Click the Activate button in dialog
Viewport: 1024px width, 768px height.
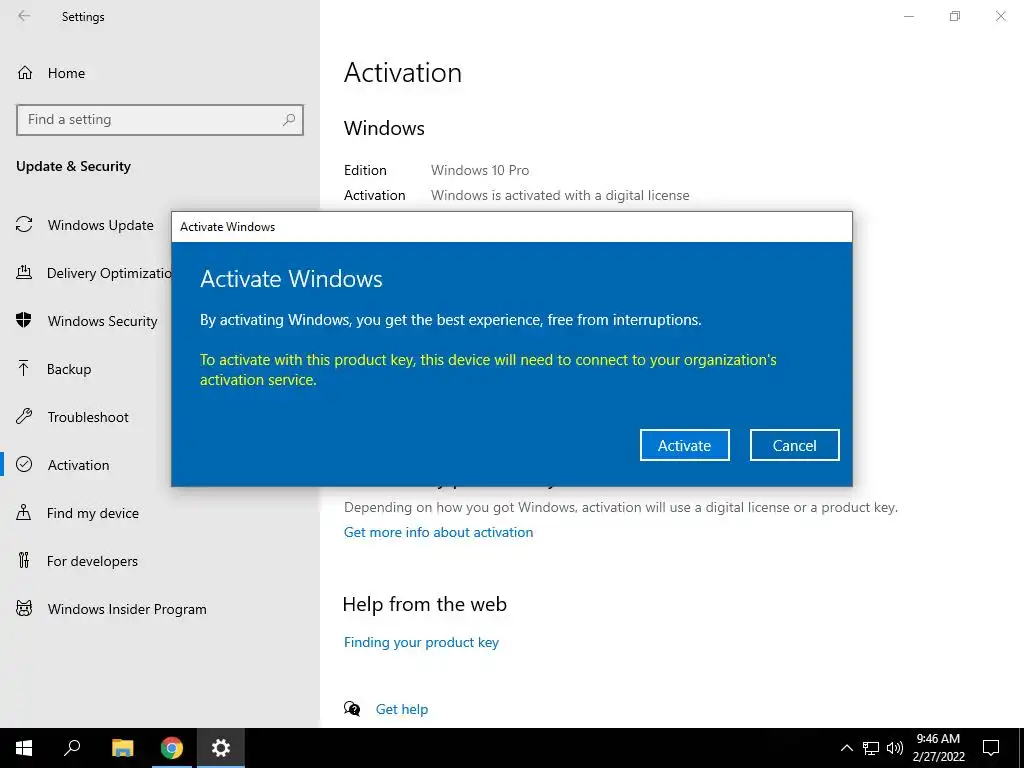pos(684,445)
